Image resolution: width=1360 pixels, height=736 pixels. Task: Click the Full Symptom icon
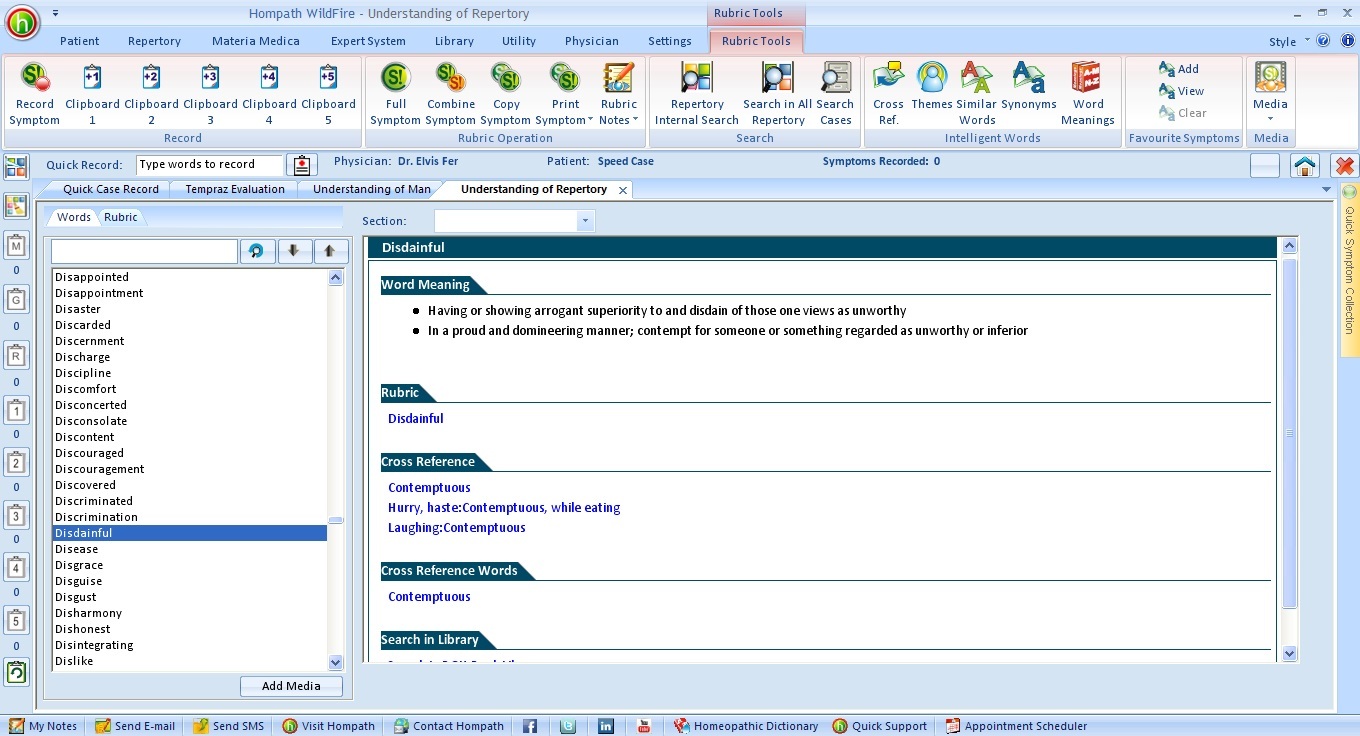coord(396,94)
